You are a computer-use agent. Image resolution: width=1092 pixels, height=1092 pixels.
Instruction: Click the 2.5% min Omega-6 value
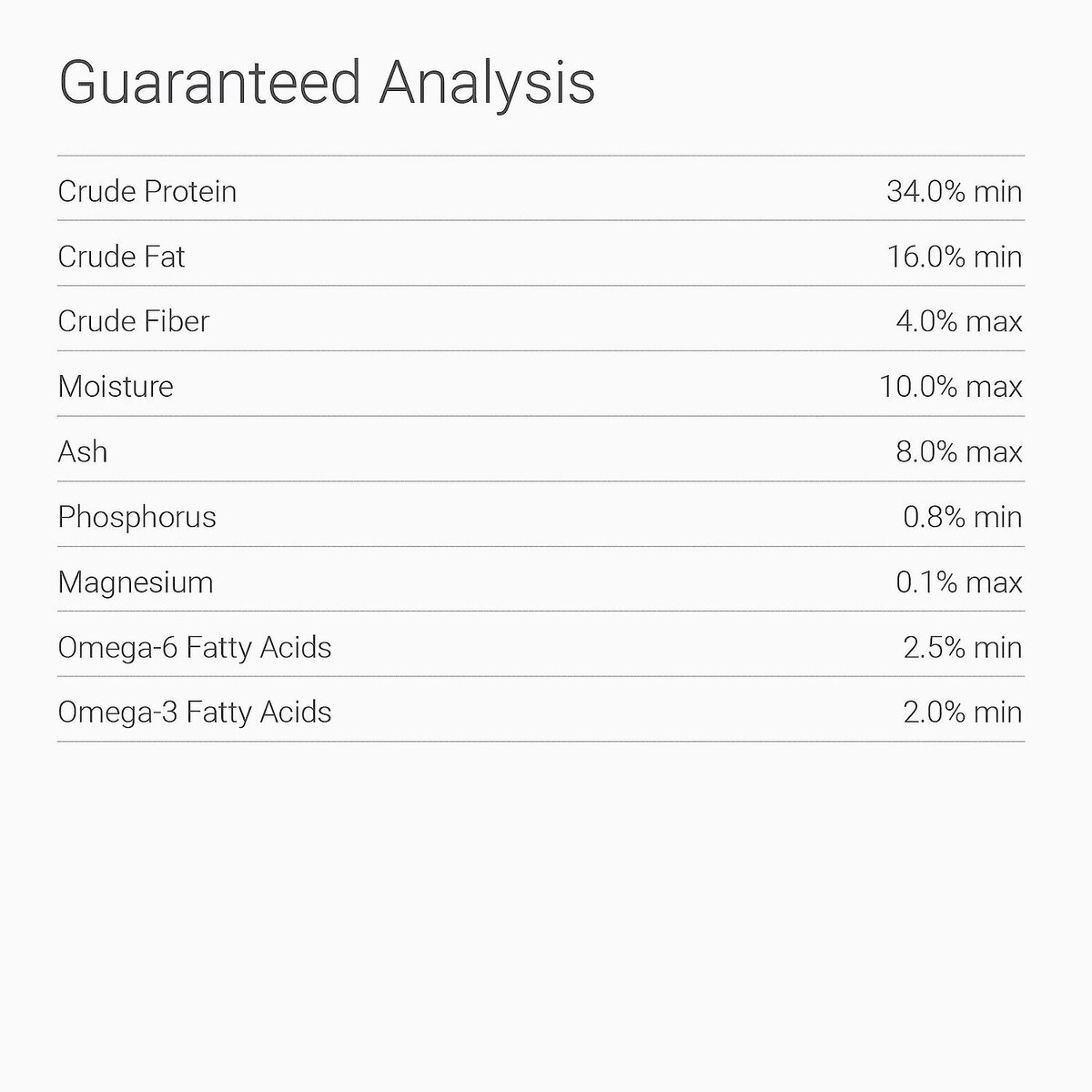[x=962, y=648]
